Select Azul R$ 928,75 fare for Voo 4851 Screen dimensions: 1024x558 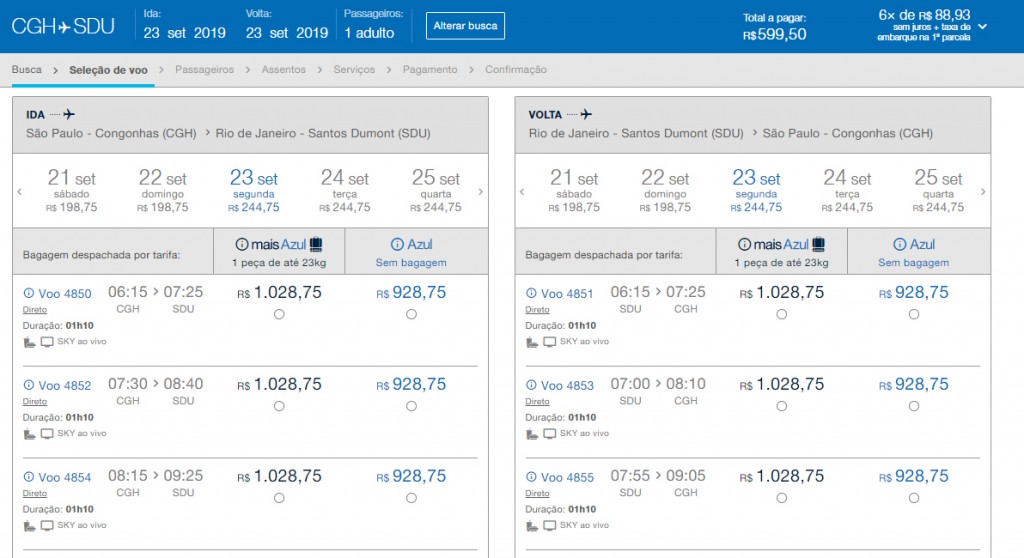(914, 314)
